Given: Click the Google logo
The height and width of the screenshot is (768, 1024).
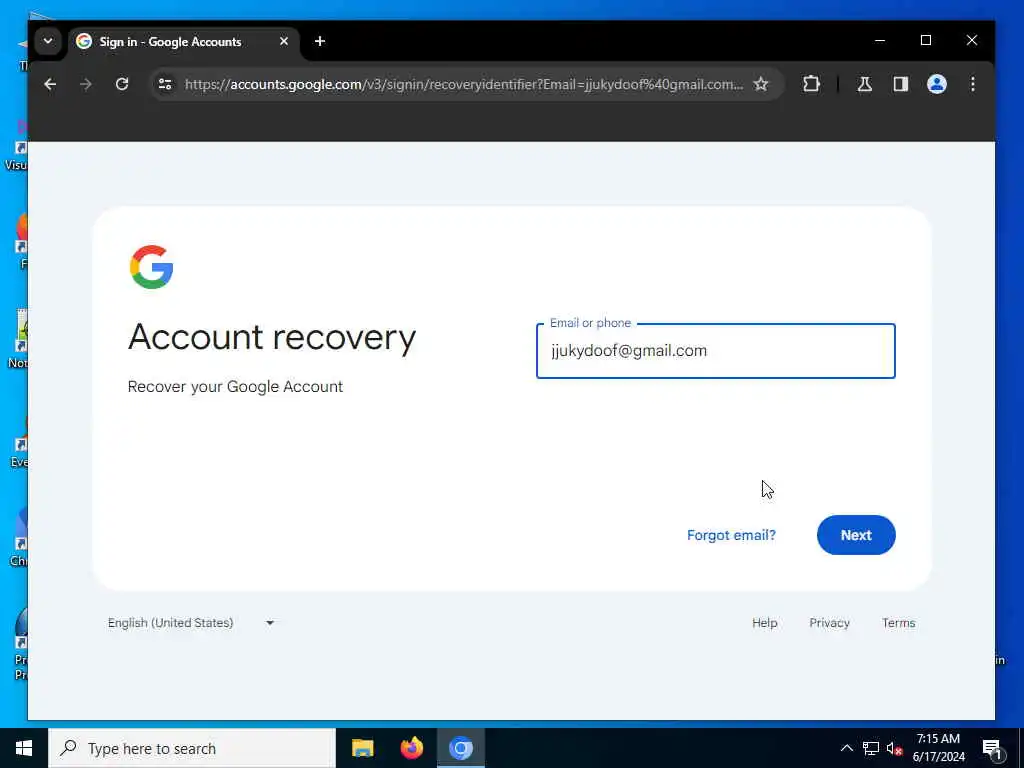Looking at the screenshot, I should (152, 267).
